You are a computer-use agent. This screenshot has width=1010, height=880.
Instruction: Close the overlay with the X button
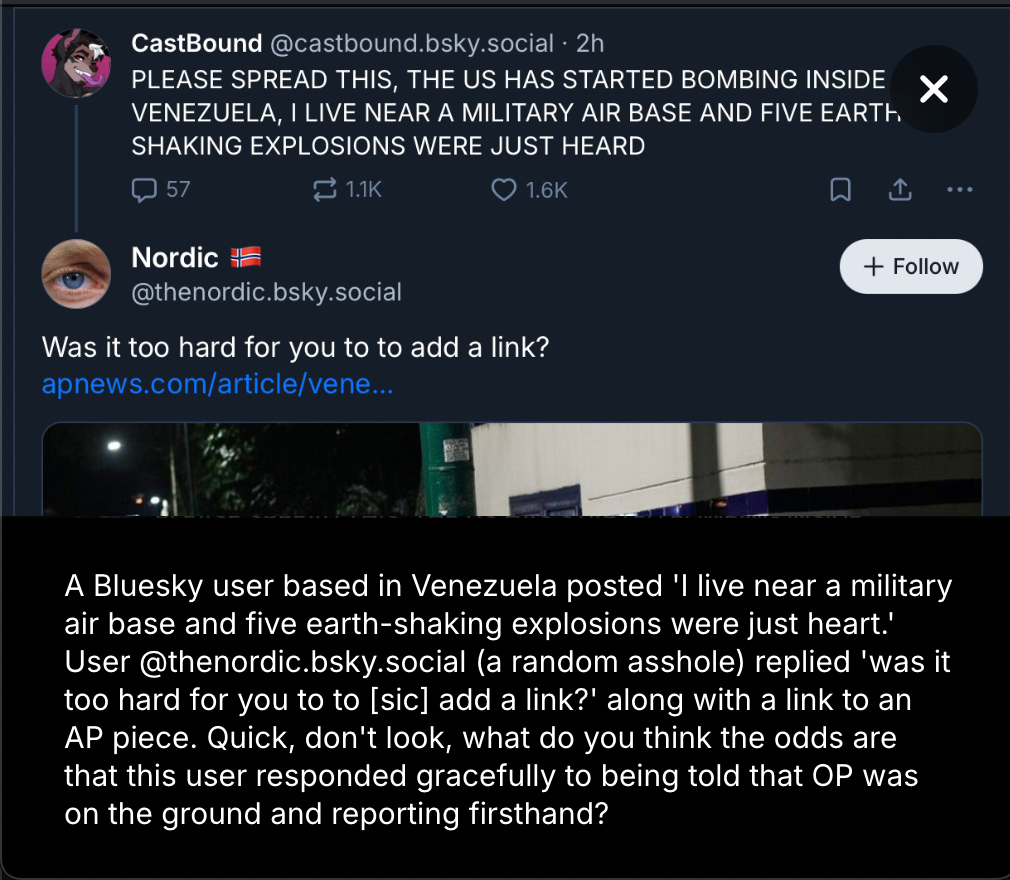pos(934,90)
